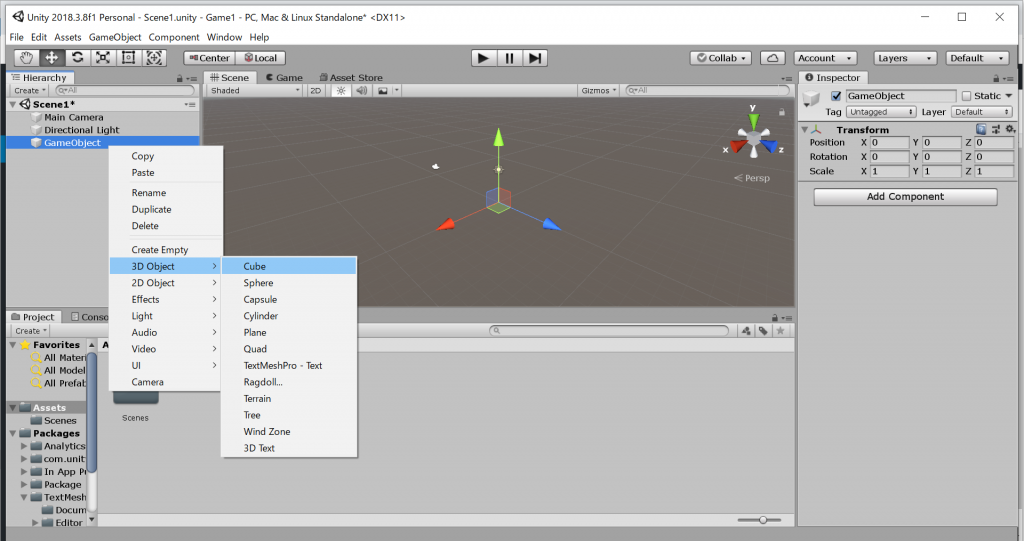Collapse the Transform component foldout

click(x=805, y=129)
